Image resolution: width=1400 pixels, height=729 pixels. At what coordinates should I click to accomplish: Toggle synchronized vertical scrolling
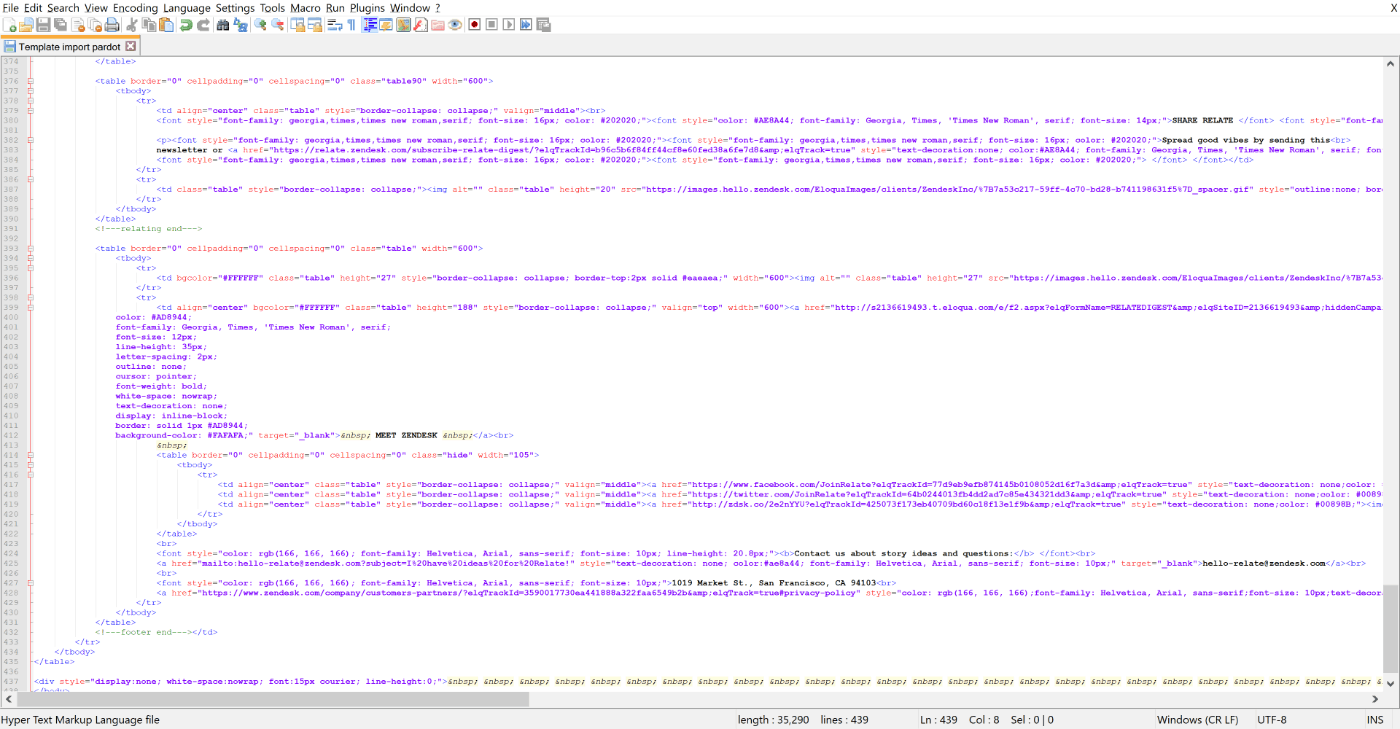298,24
